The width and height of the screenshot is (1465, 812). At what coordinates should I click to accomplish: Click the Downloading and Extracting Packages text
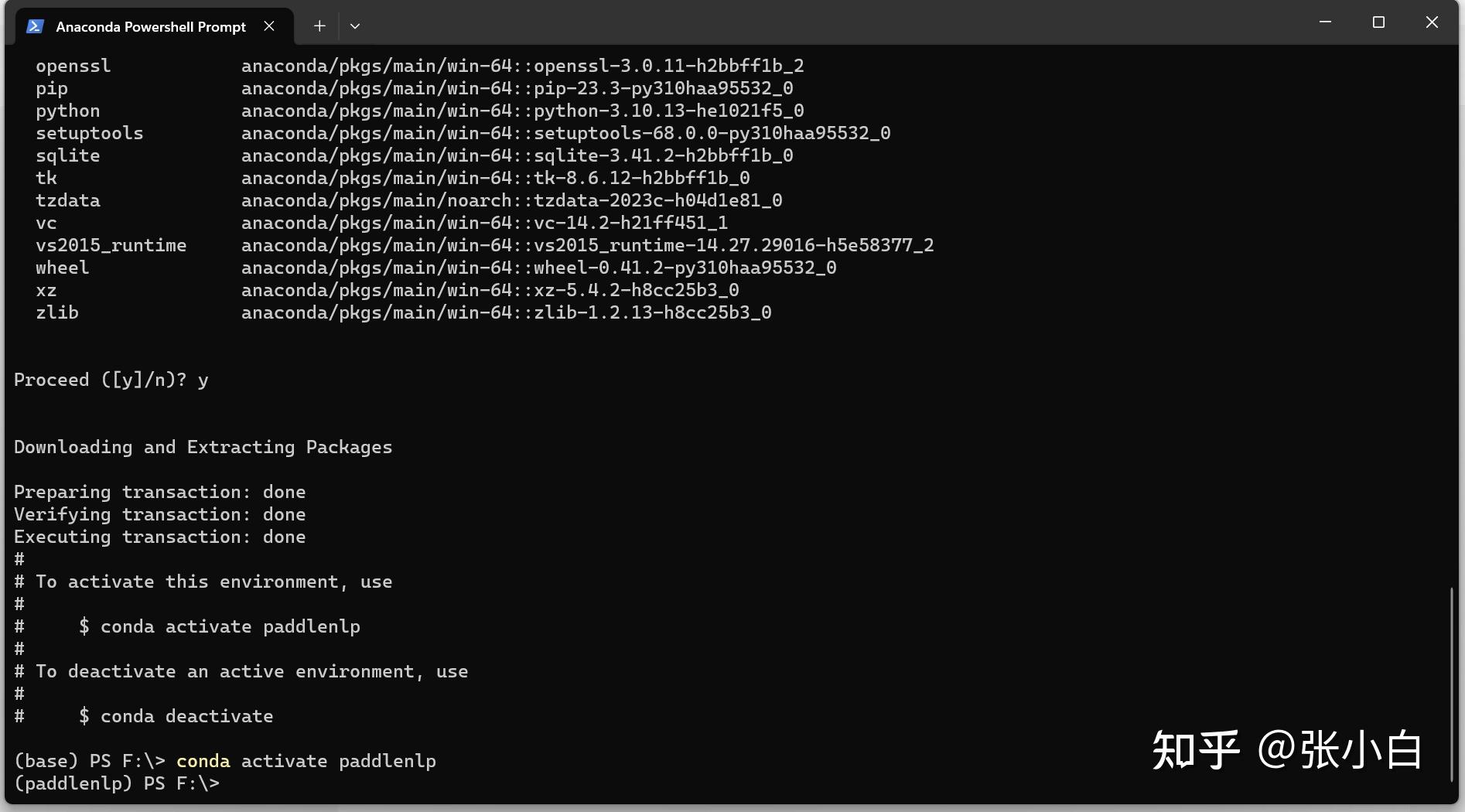[202, 447]
